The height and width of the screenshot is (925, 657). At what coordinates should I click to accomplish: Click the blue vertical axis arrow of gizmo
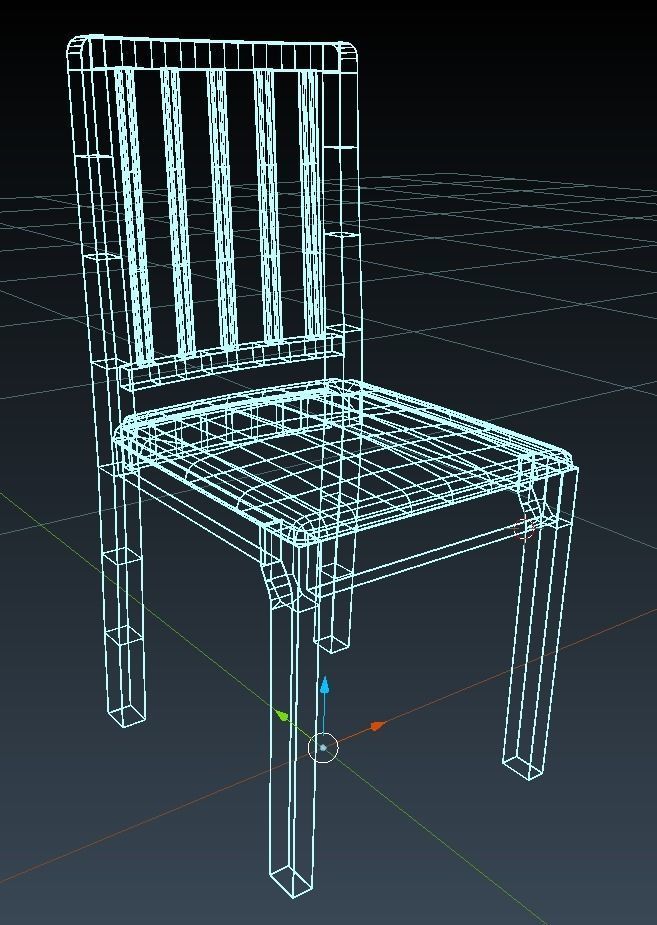pyautogui.click(x=324, y=687)
